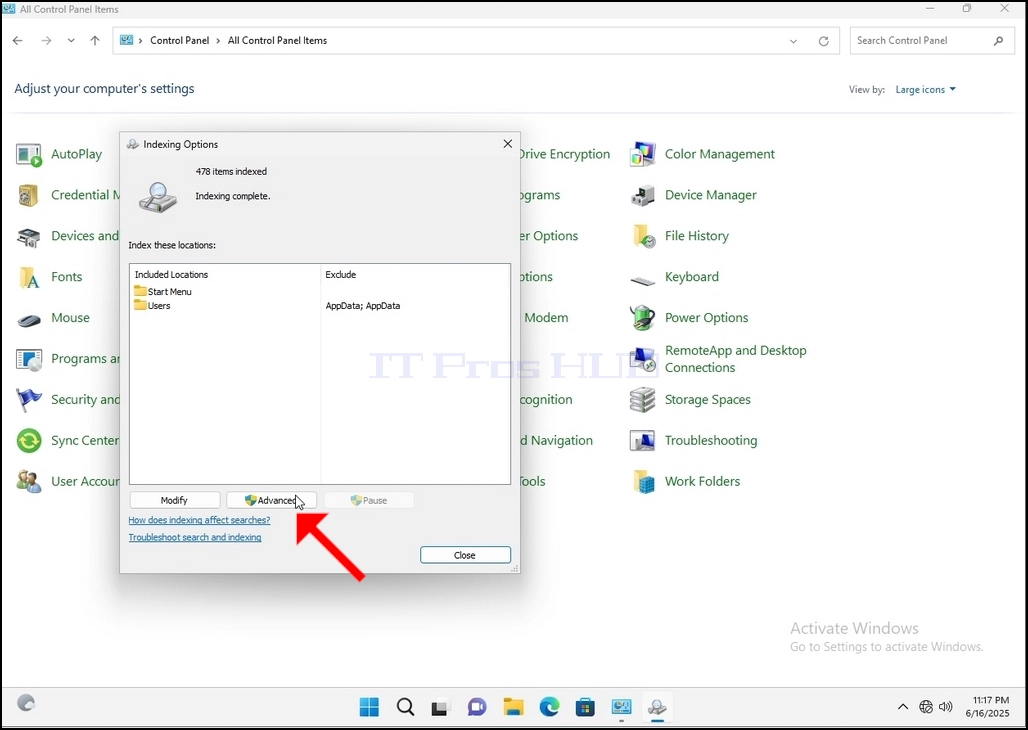Screen dimensions: 1028x730
Task: Click in the Search Control Panel field
Action: [x=932, y=41]
